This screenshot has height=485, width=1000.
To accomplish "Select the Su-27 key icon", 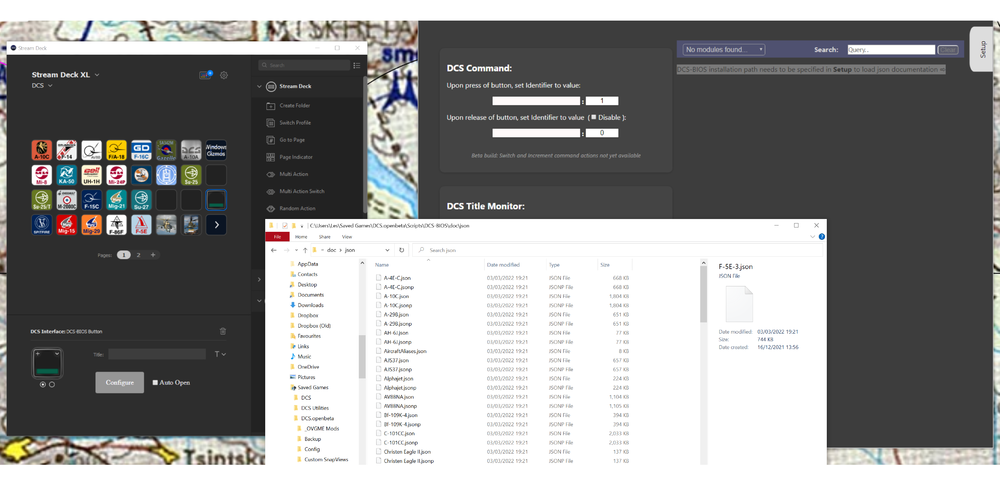I will [x=141, y=200].
